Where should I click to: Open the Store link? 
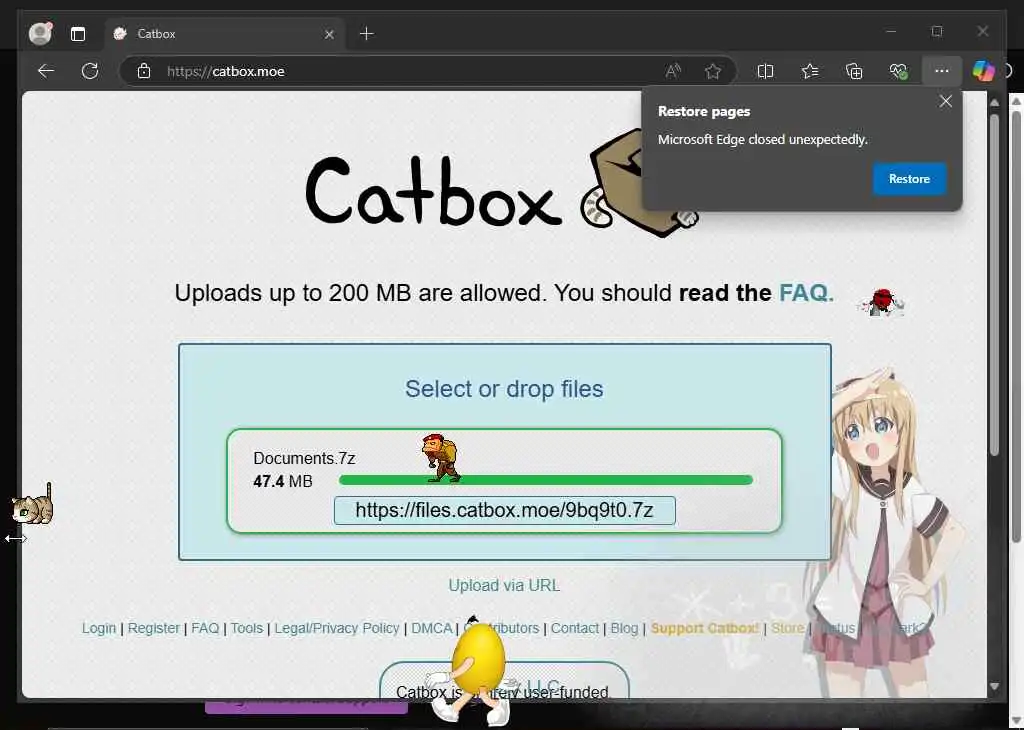point(788,628)
